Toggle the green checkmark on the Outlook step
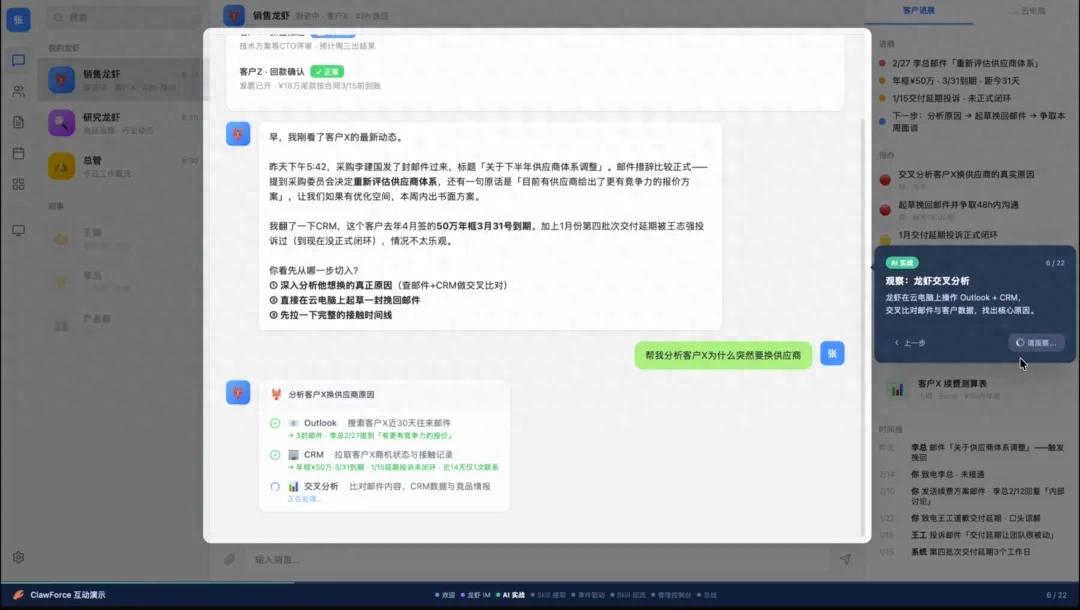This screenshot has height=610, width=1080. tap(275, 423)
